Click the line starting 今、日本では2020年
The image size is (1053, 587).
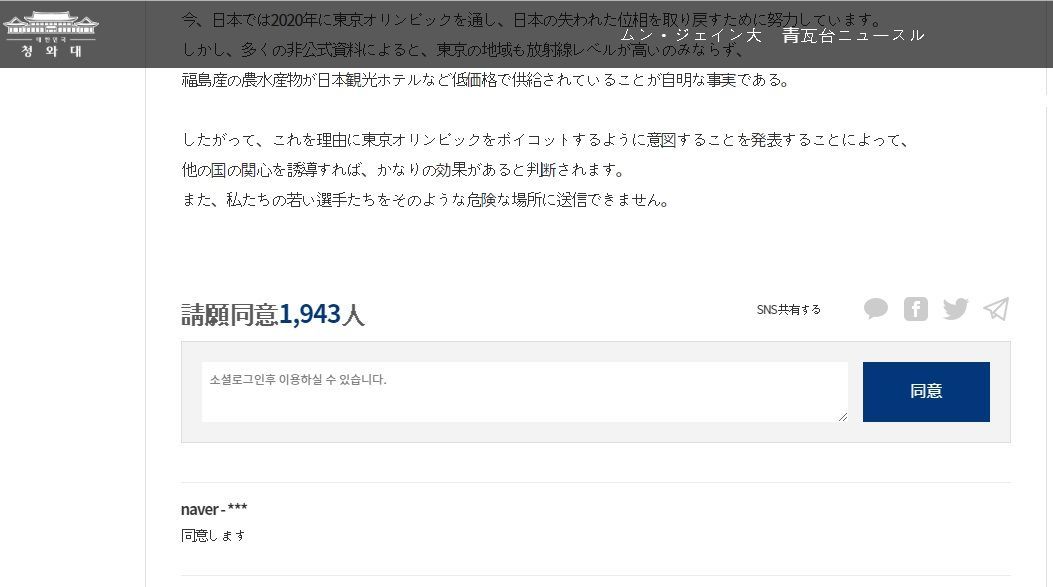(x=531, y=19)
